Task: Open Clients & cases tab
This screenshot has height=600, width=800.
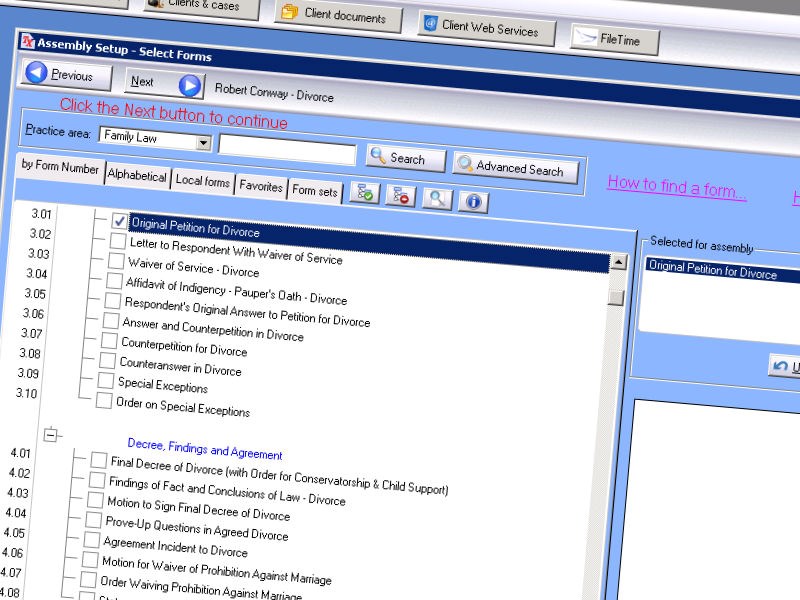Action: [202, 6]
